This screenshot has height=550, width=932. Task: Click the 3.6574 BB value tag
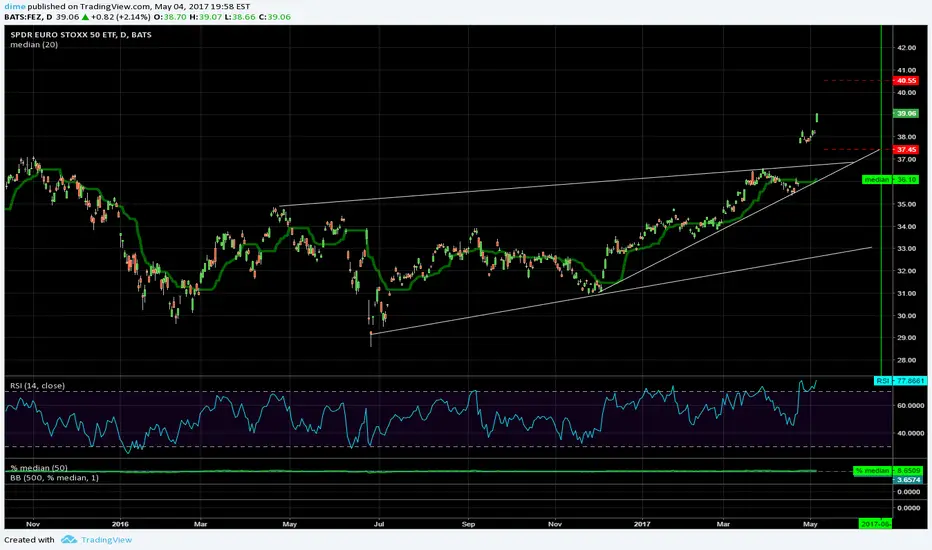coord(908,479)
